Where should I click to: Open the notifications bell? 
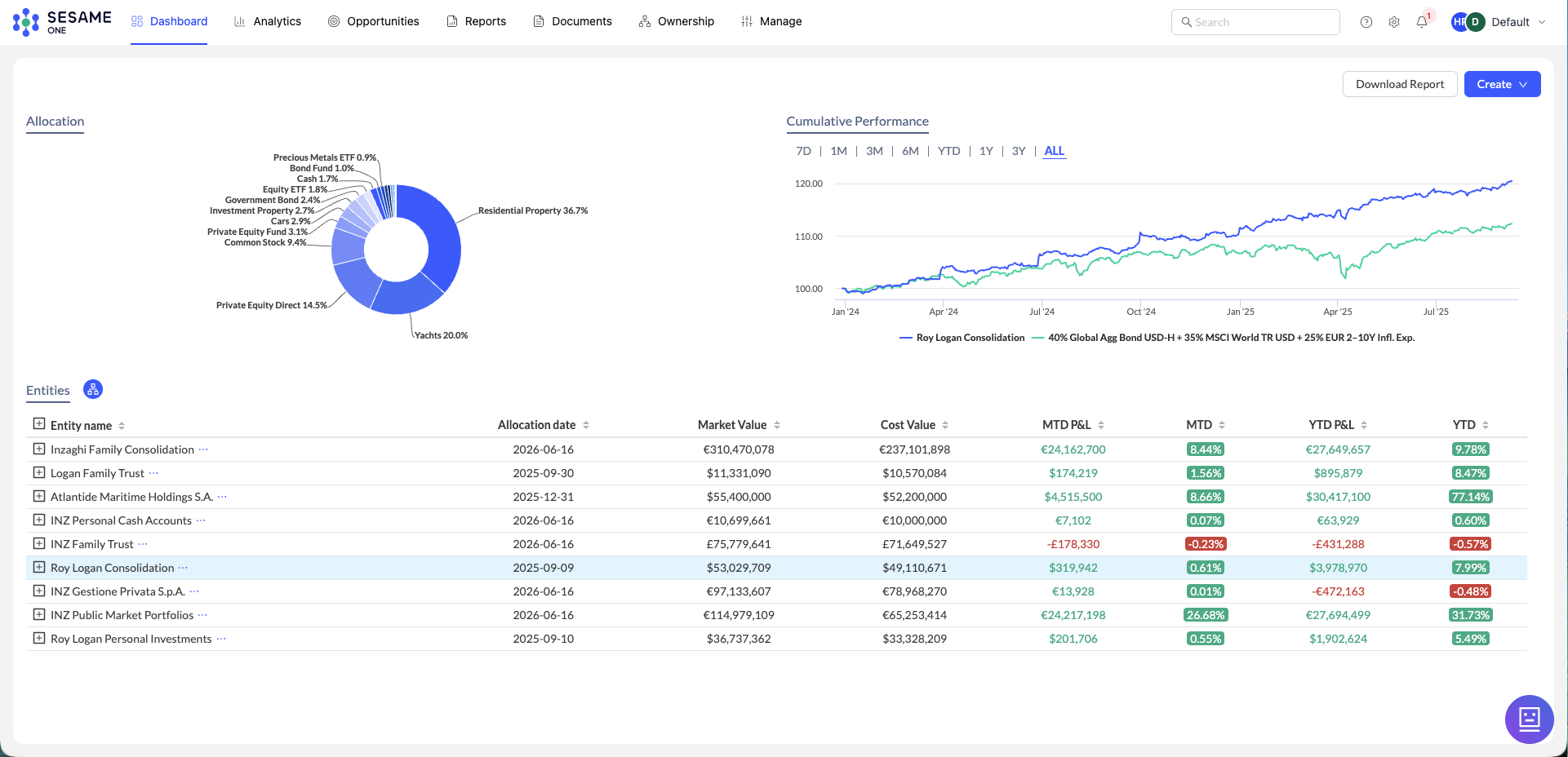[x=1422, y=22]
